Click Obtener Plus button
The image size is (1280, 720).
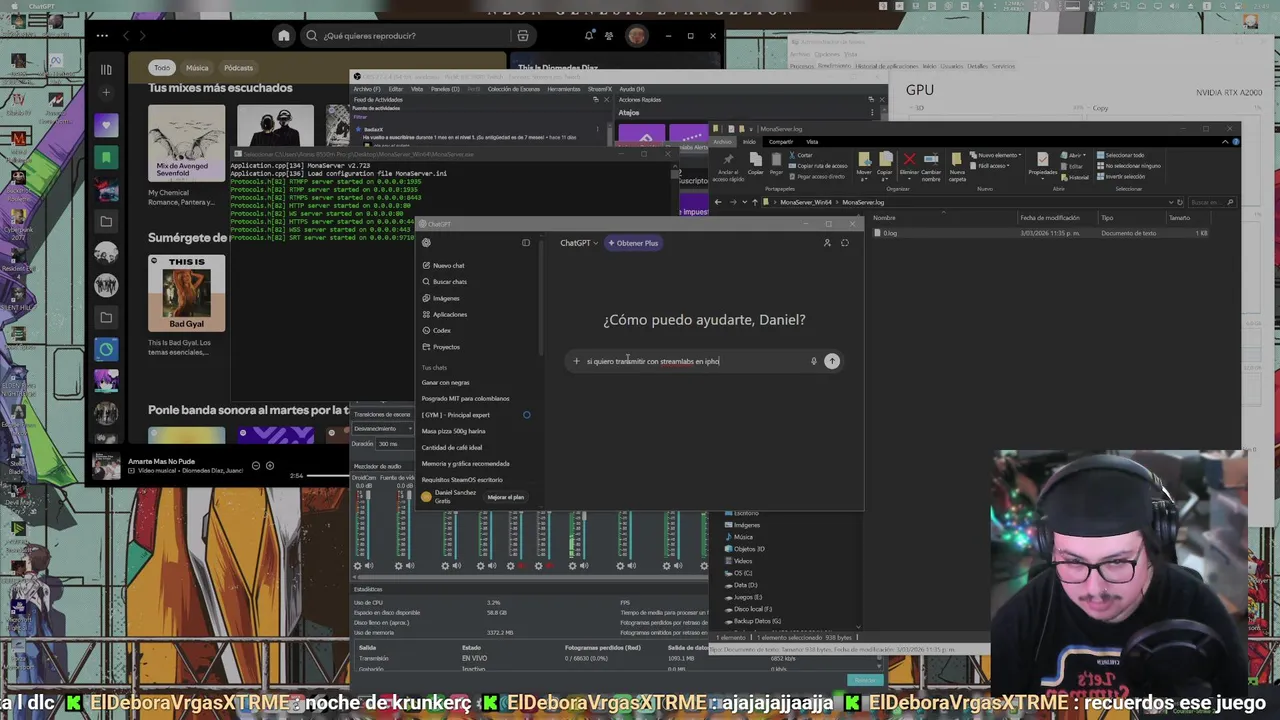[x=633, y=243]
